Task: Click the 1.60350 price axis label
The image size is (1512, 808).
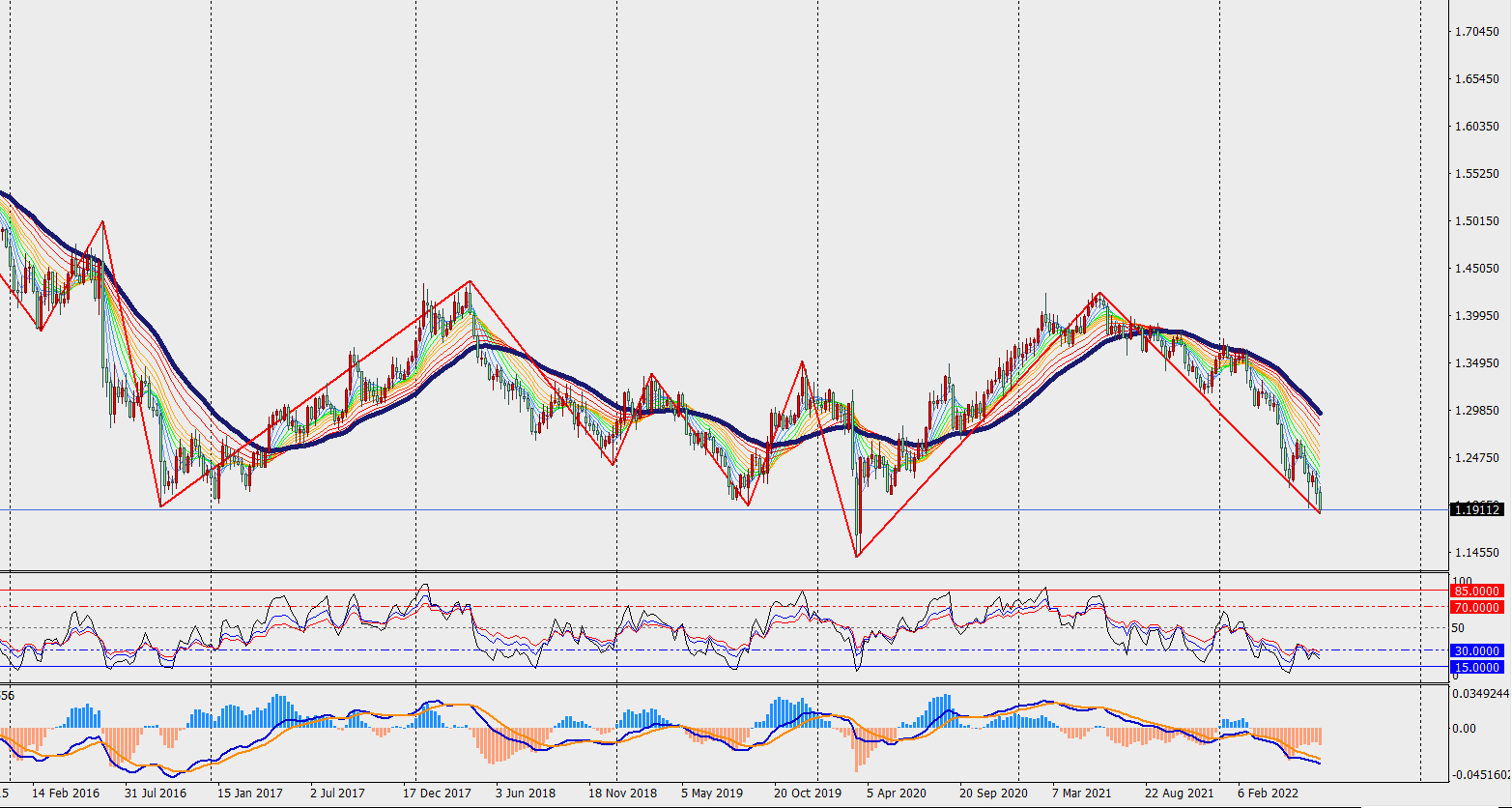Action: (x=1477, y=127)
